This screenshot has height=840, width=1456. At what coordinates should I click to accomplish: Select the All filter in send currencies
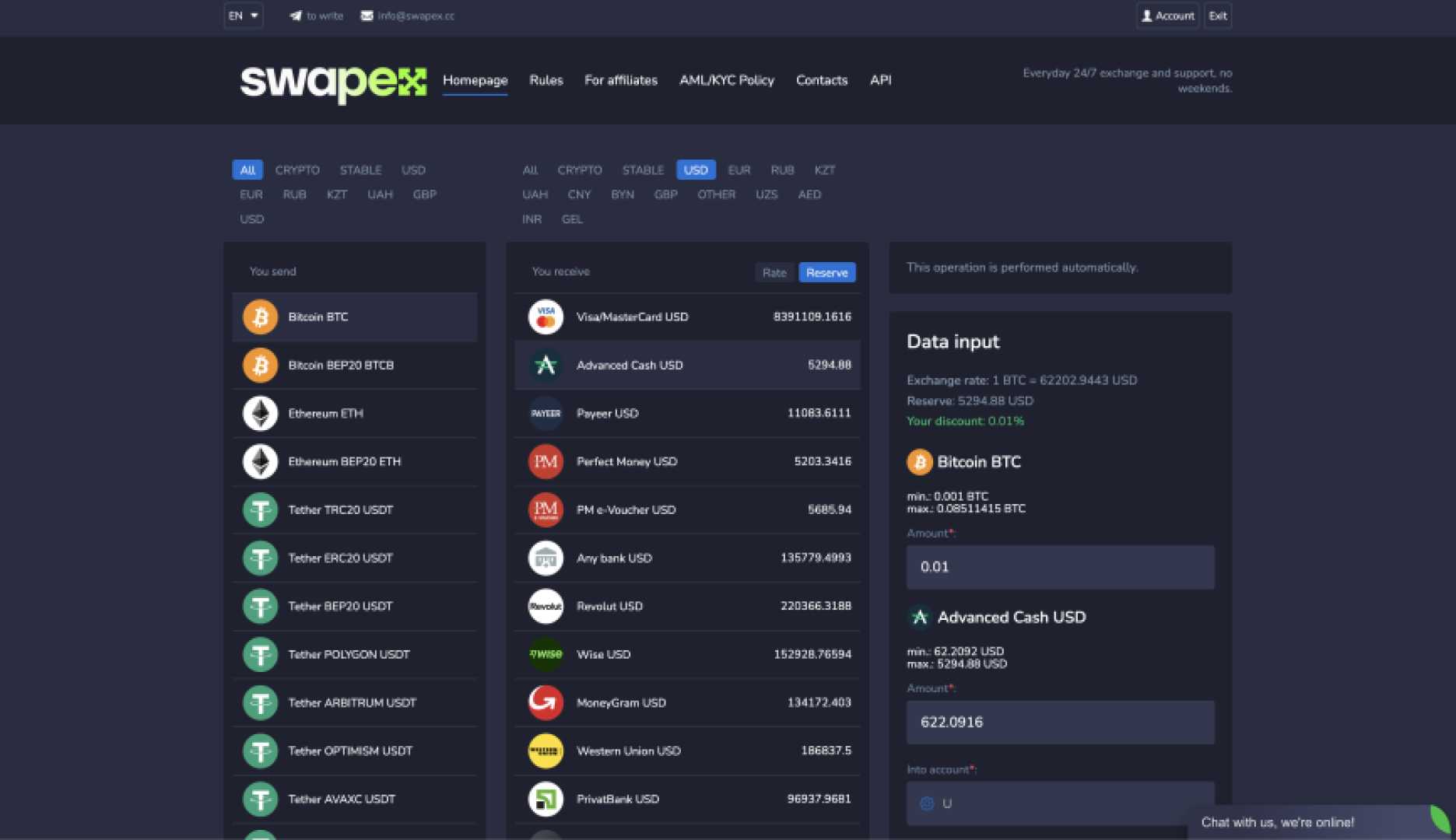247,170
